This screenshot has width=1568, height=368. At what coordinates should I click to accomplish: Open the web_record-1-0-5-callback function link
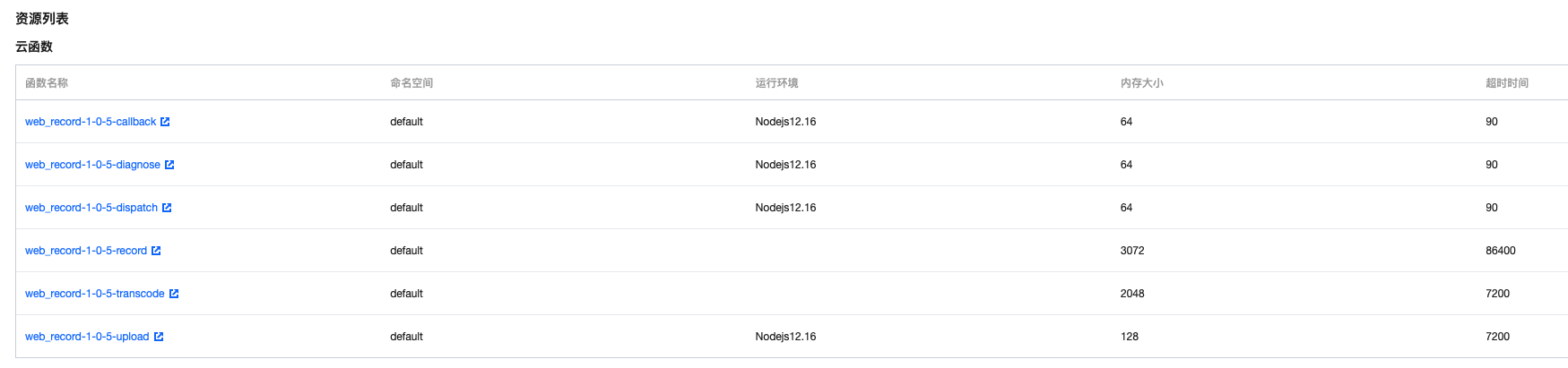pyautogui.click(x=91, y=122)
